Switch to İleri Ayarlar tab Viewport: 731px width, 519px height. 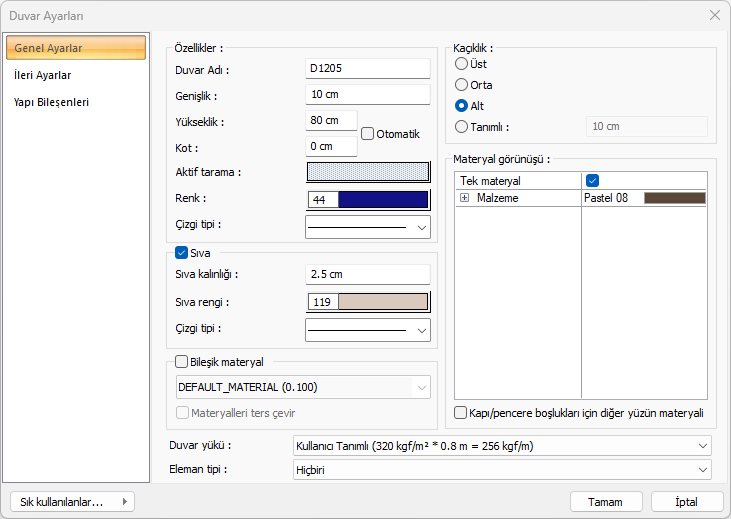coord(42,75)
